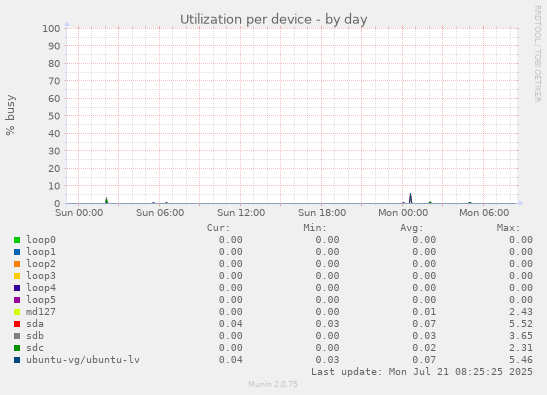Click the 'Cur:' column header

[x=218, y=228]
